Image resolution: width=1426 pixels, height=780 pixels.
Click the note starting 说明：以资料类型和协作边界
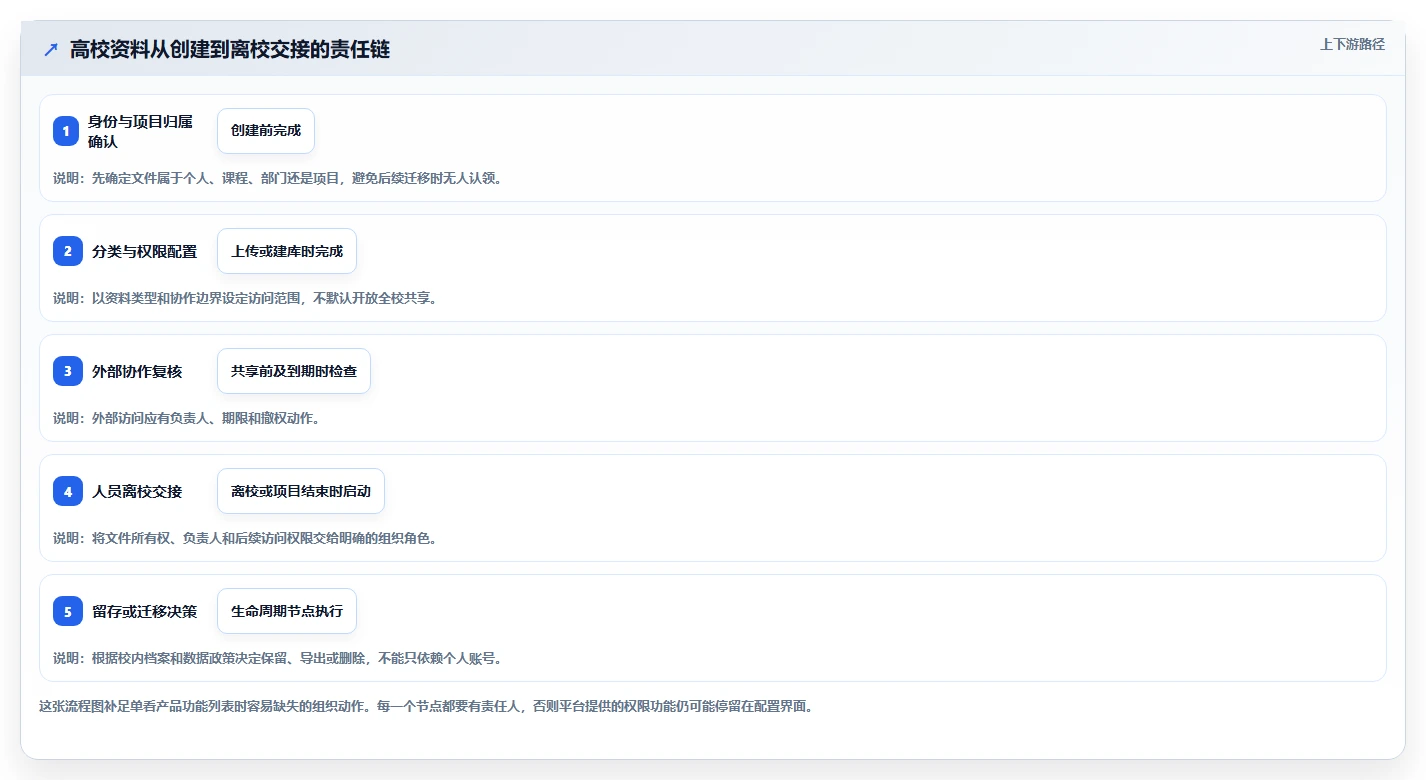[245, 298]
